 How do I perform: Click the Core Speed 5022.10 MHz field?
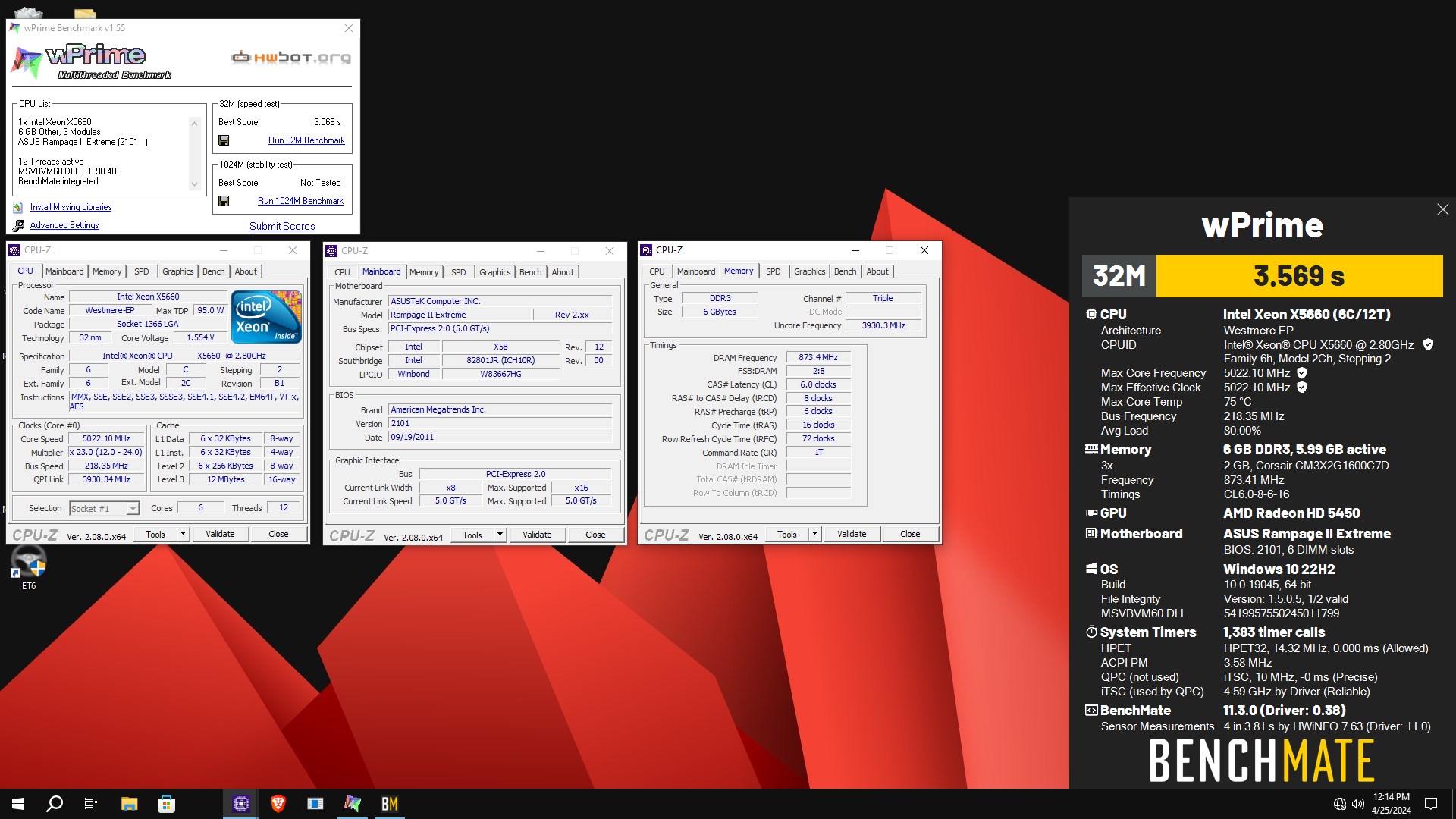[106, 438]
